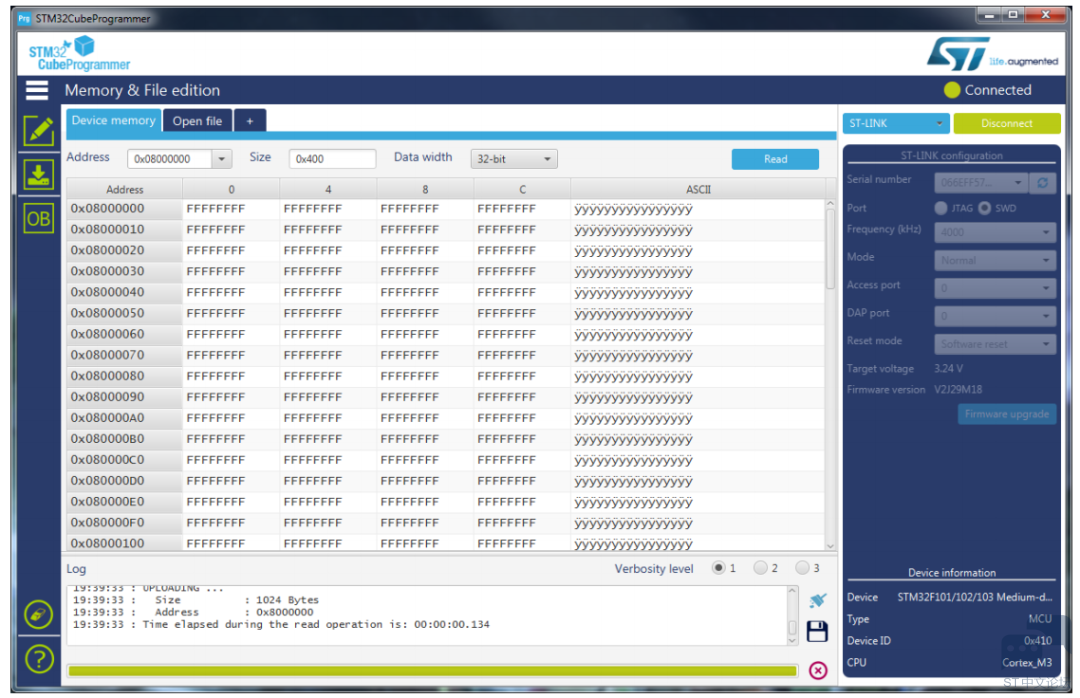This screenshot has height=698, width=1080.
Task: Select verbosity level 1 radio button
Action: point(718,568)
